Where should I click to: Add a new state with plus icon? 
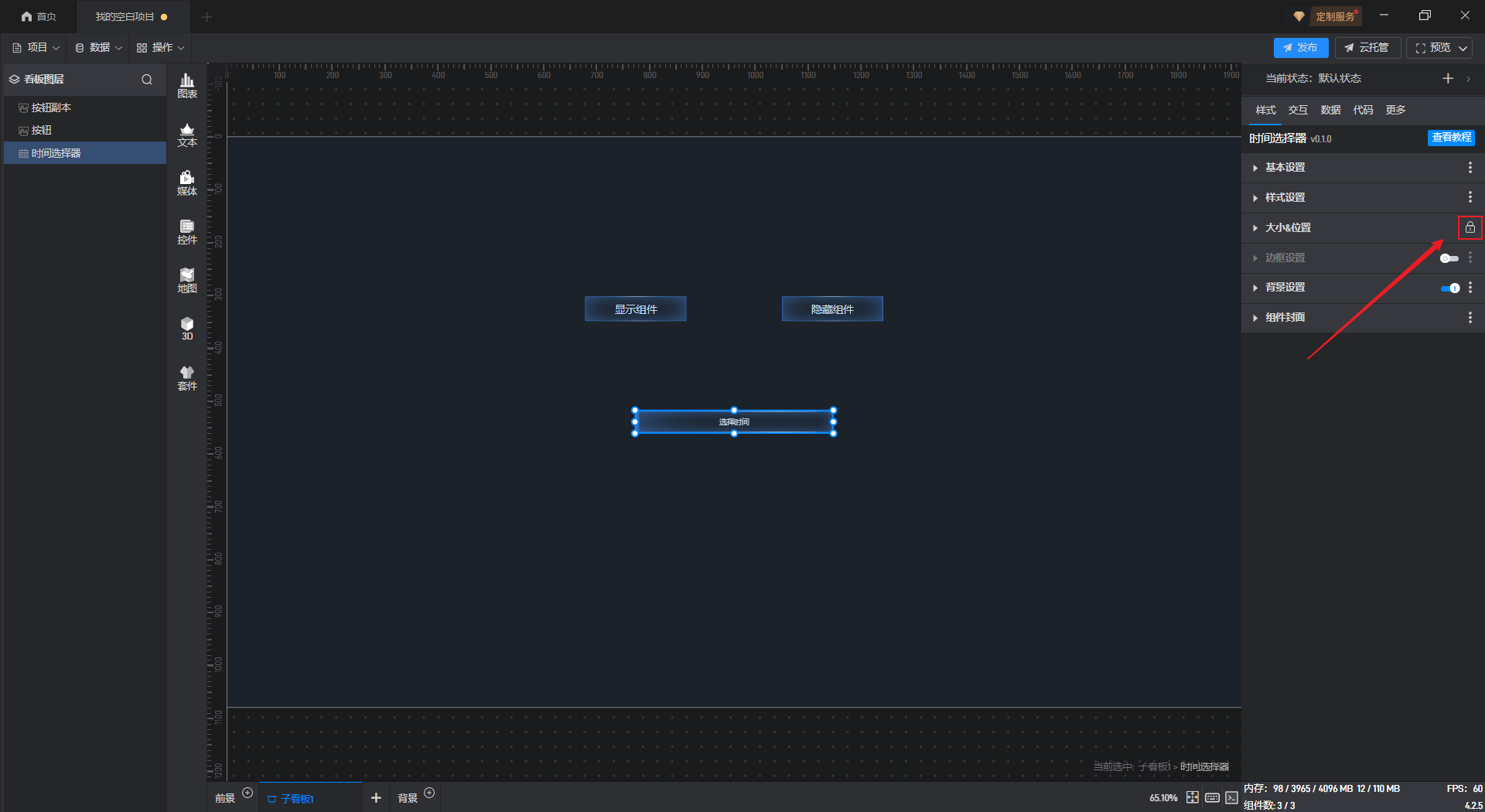(1448, 79)
